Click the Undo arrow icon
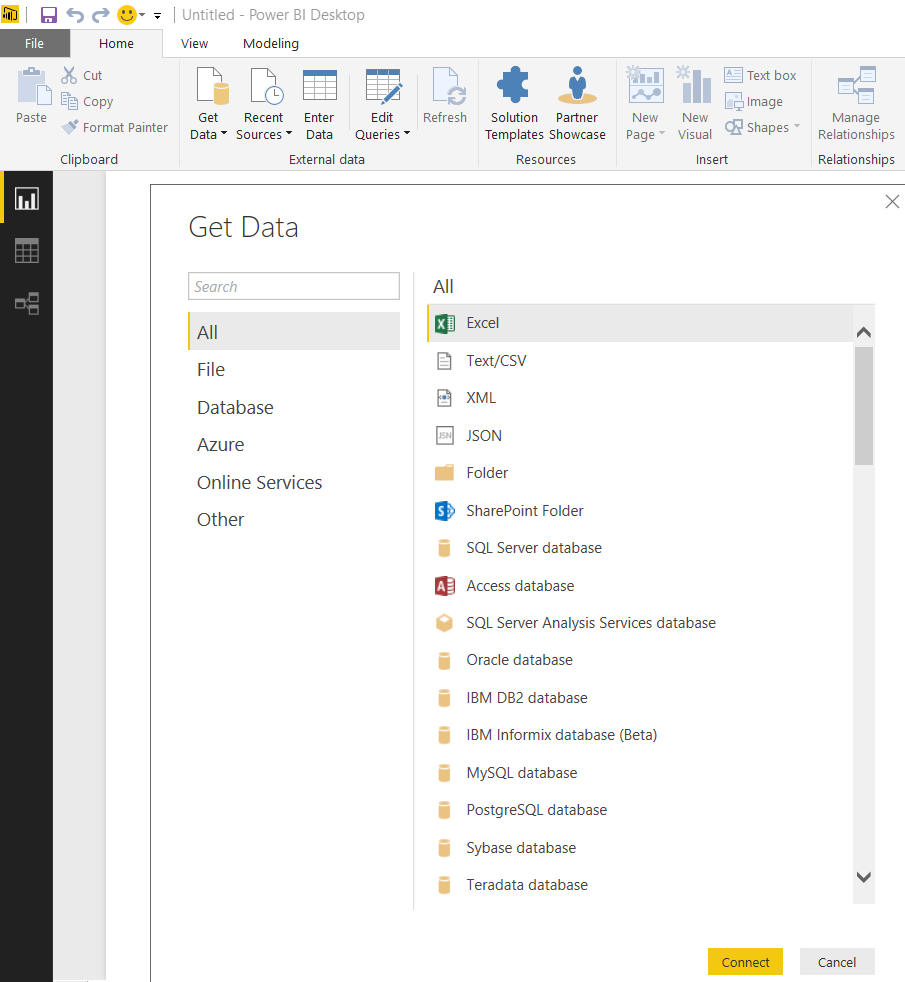905x982 pixels. 75,15
